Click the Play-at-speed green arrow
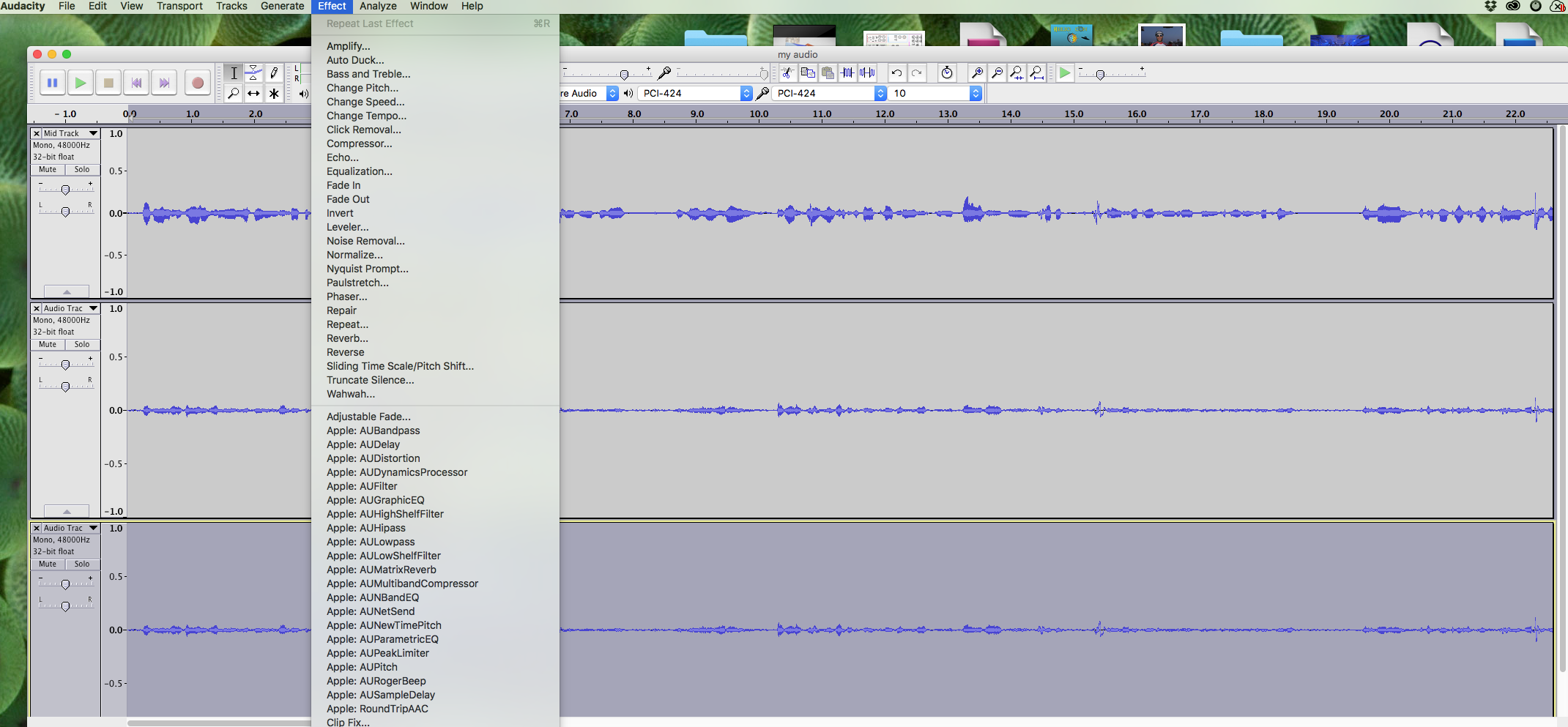Viewport: 1568px width, 727px height. click(1065, 72)
